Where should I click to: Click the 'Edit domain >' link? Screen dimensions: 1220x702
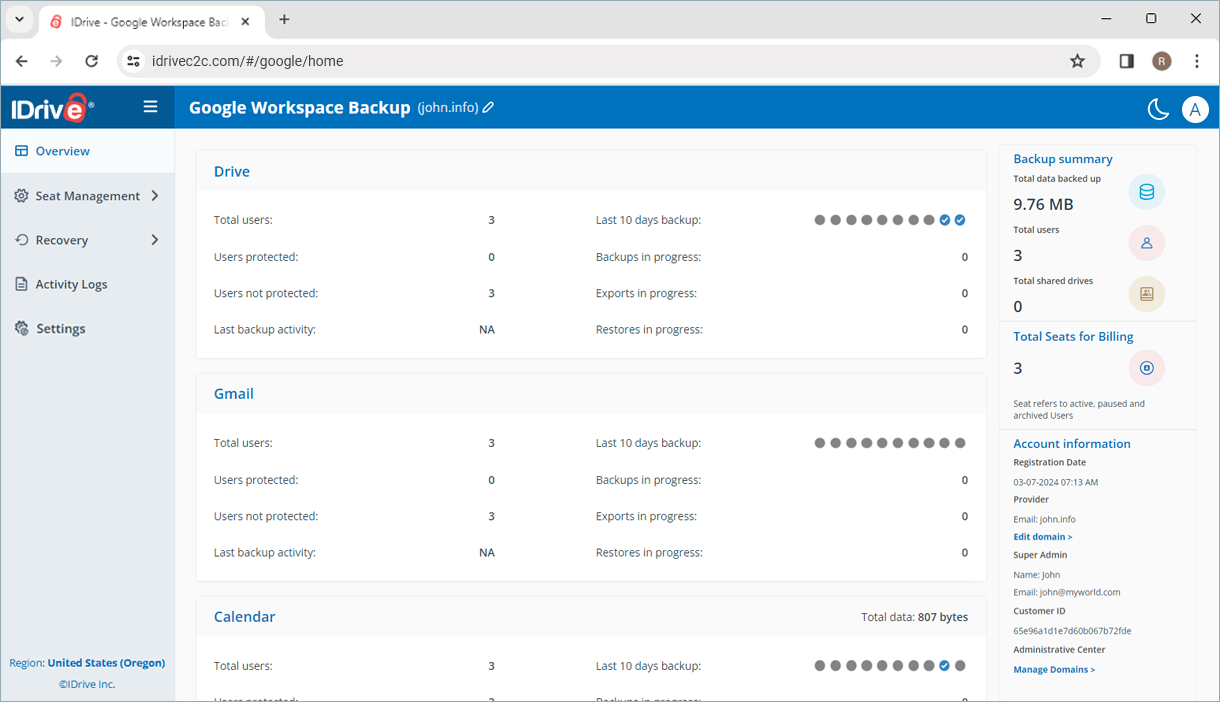click(x=1042, y=536)
